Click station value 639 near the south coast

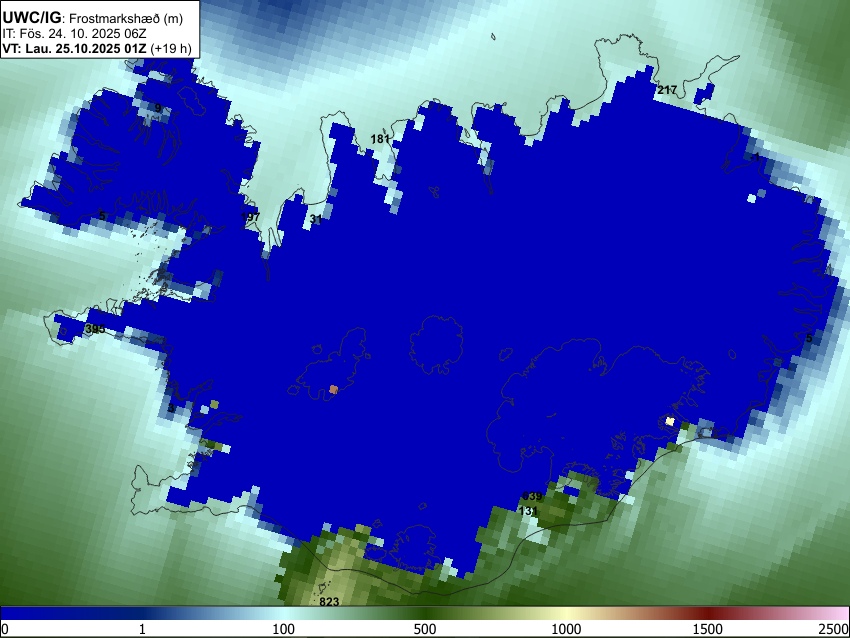[532, 497]
